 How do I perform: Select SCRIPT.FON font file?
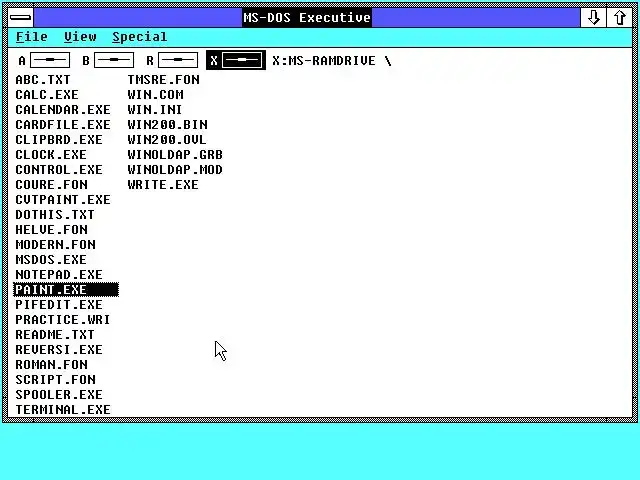(x=56, y=380)
